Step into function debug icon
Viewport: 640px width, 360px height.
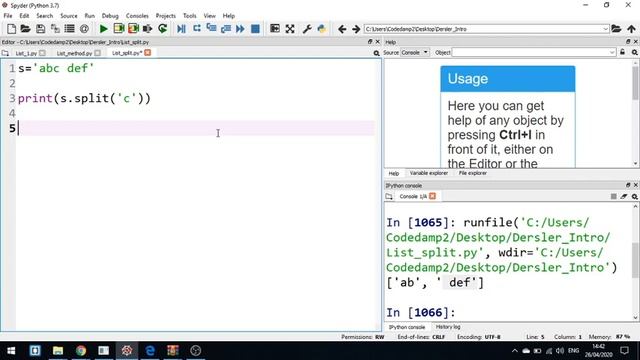pyautogui.click(x=211, y=29)
